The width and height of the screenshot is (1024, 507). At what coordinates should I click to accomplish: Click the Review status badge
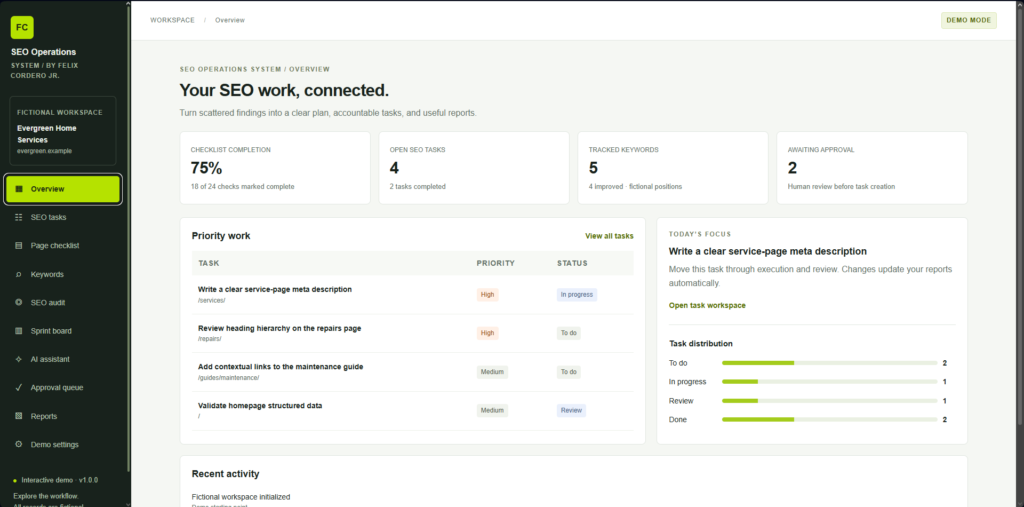pyautogui.click(x=571, y=410)
